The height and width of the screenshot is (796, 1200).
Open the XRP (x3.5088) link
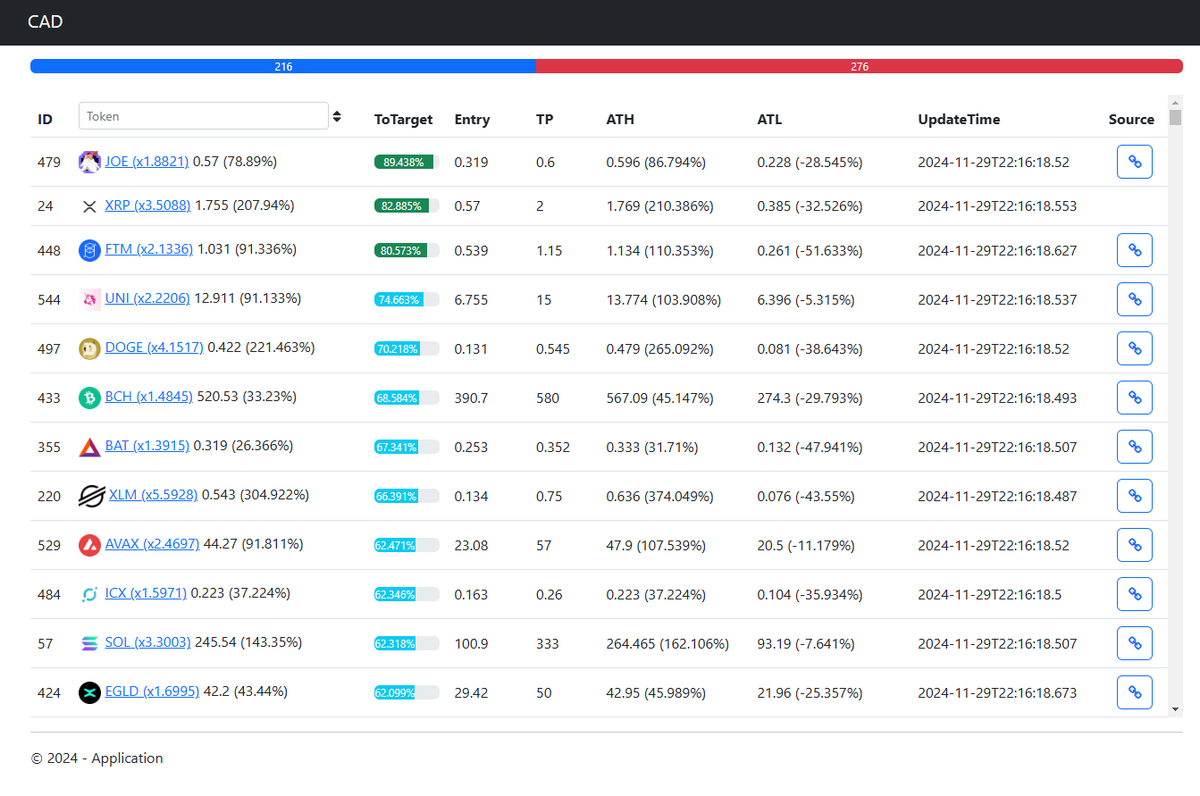148,205
